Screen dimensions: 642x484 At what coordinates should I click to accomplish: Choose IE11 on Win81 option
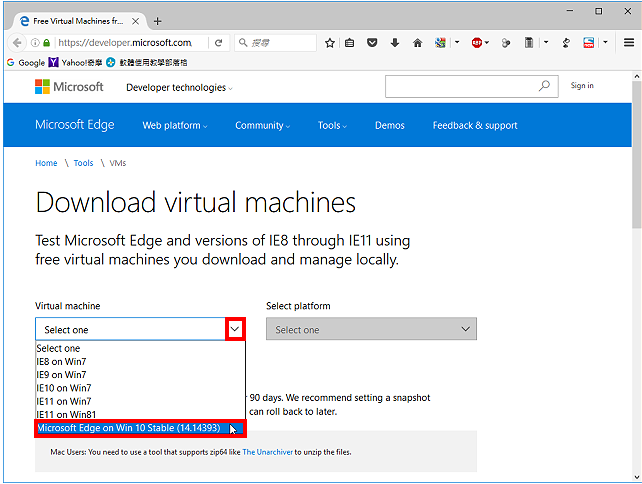pos(140,414)
